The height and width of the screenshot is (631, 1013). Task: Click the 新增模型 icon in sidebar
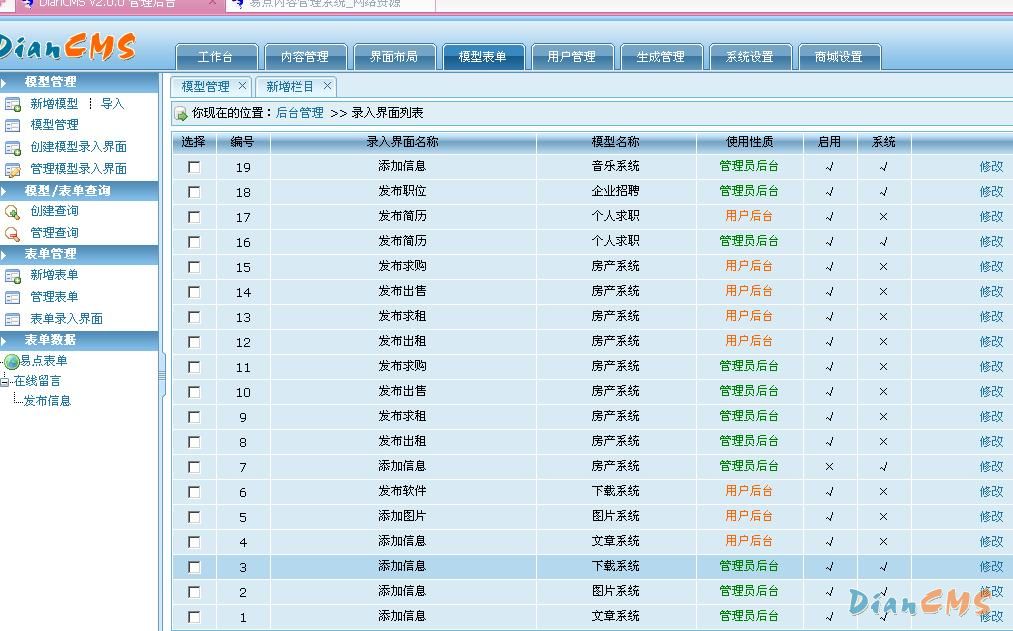point(13,104)
